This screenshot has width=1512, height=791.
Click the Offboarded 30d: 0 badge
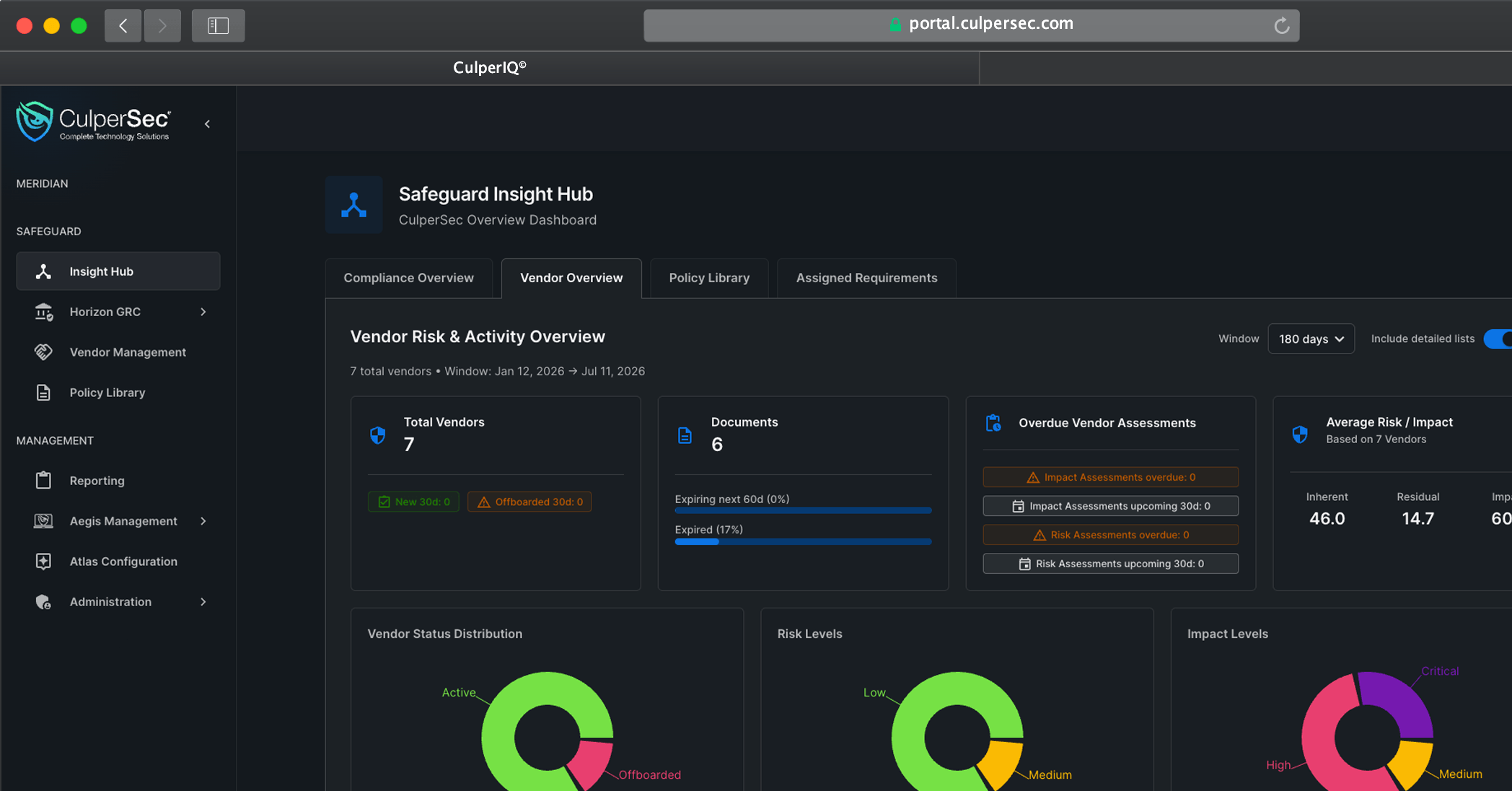click(529, 502)
